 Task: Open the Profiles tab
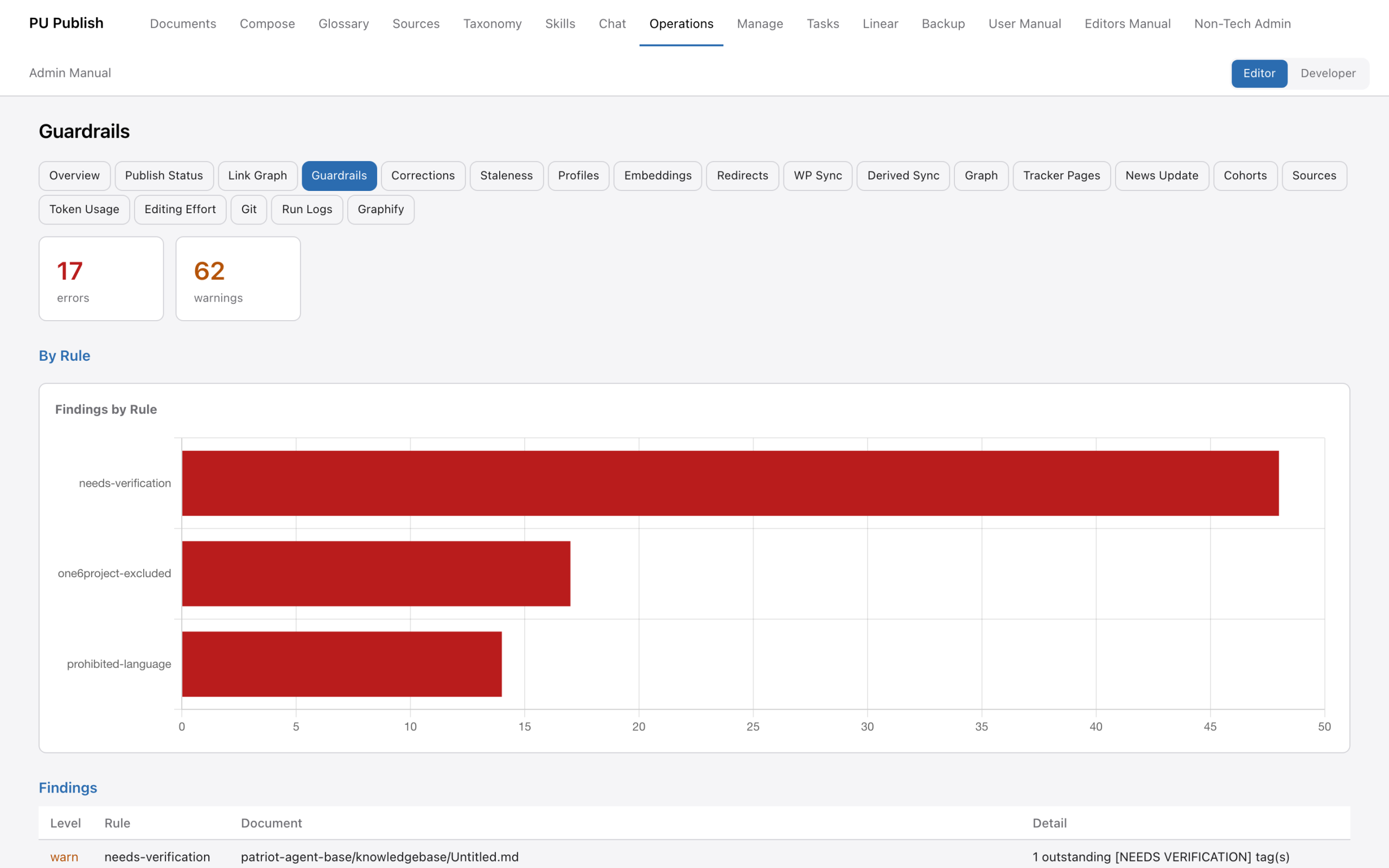click(578, 176)
